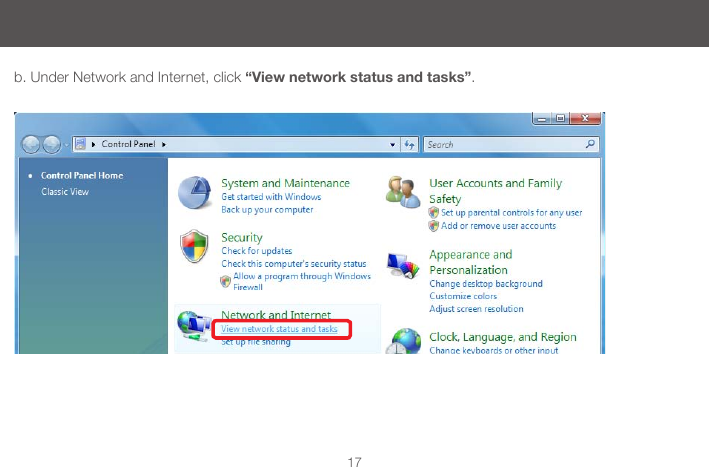Open System and Maintenance category
The height and width of the screenshot is (467, 709).
285,183
